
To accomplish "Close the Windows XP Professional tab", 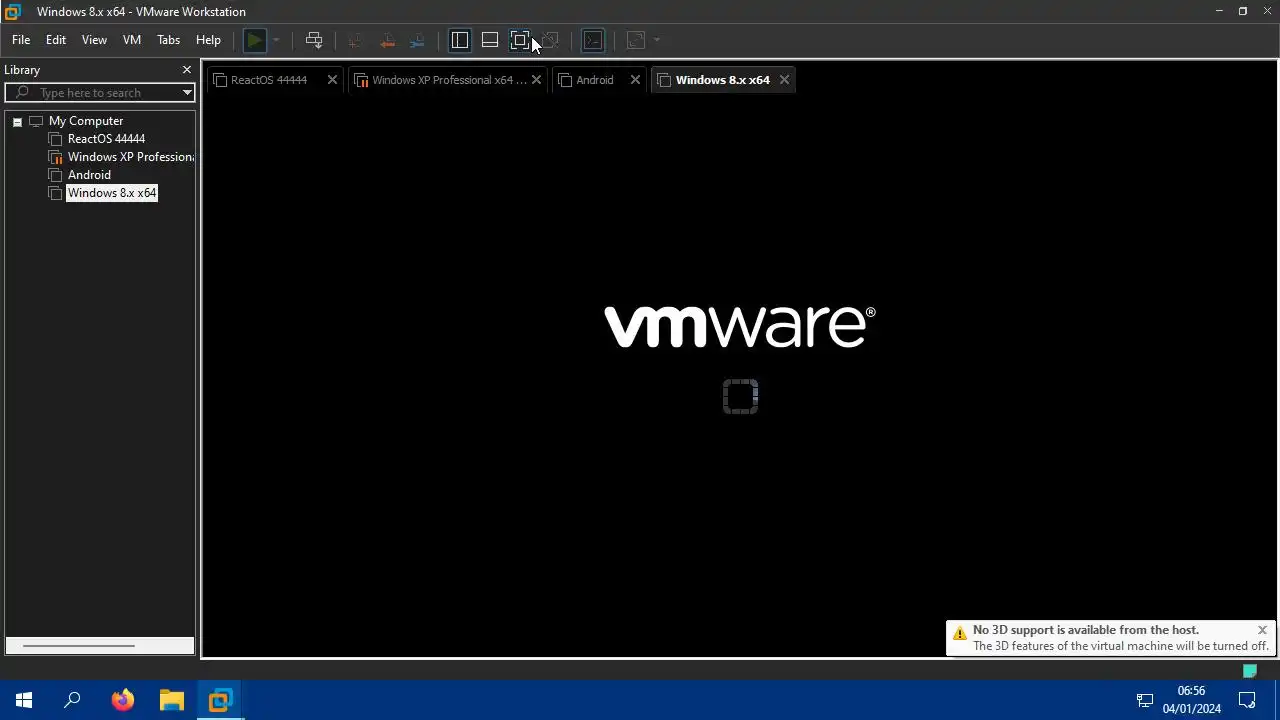I will [x=536, y=80].
